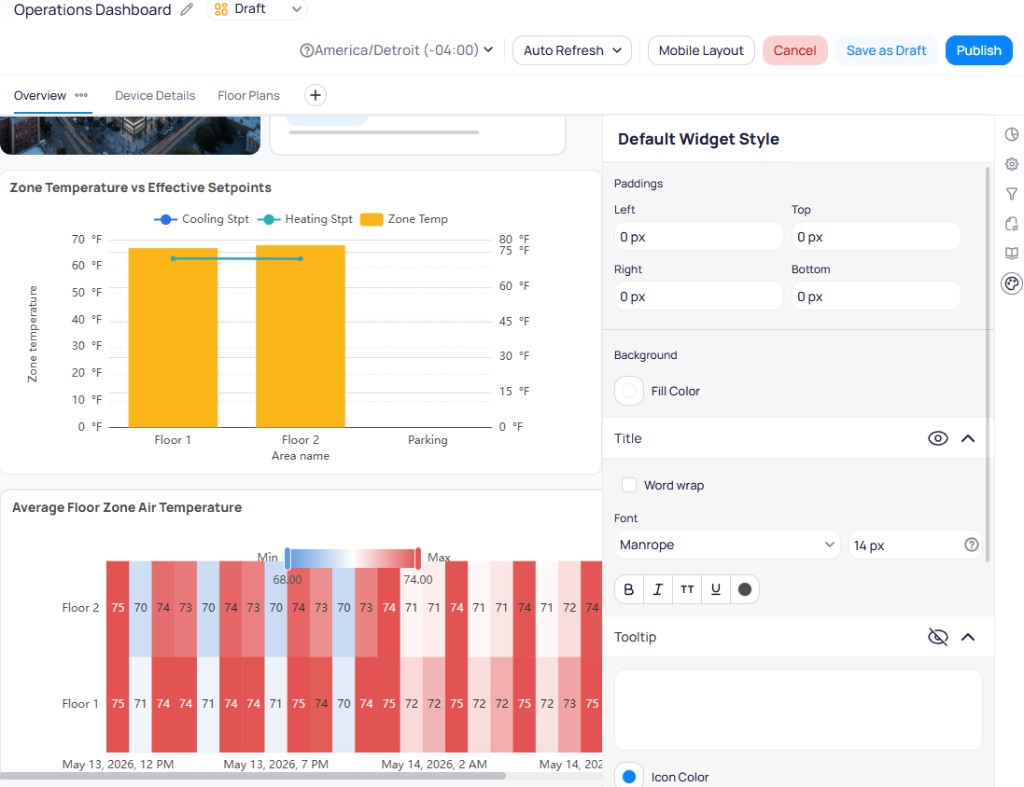Toggle Tooltip visibility crossed-eye icon
This screenshot has height=787, width=1024.
point(938,637)
